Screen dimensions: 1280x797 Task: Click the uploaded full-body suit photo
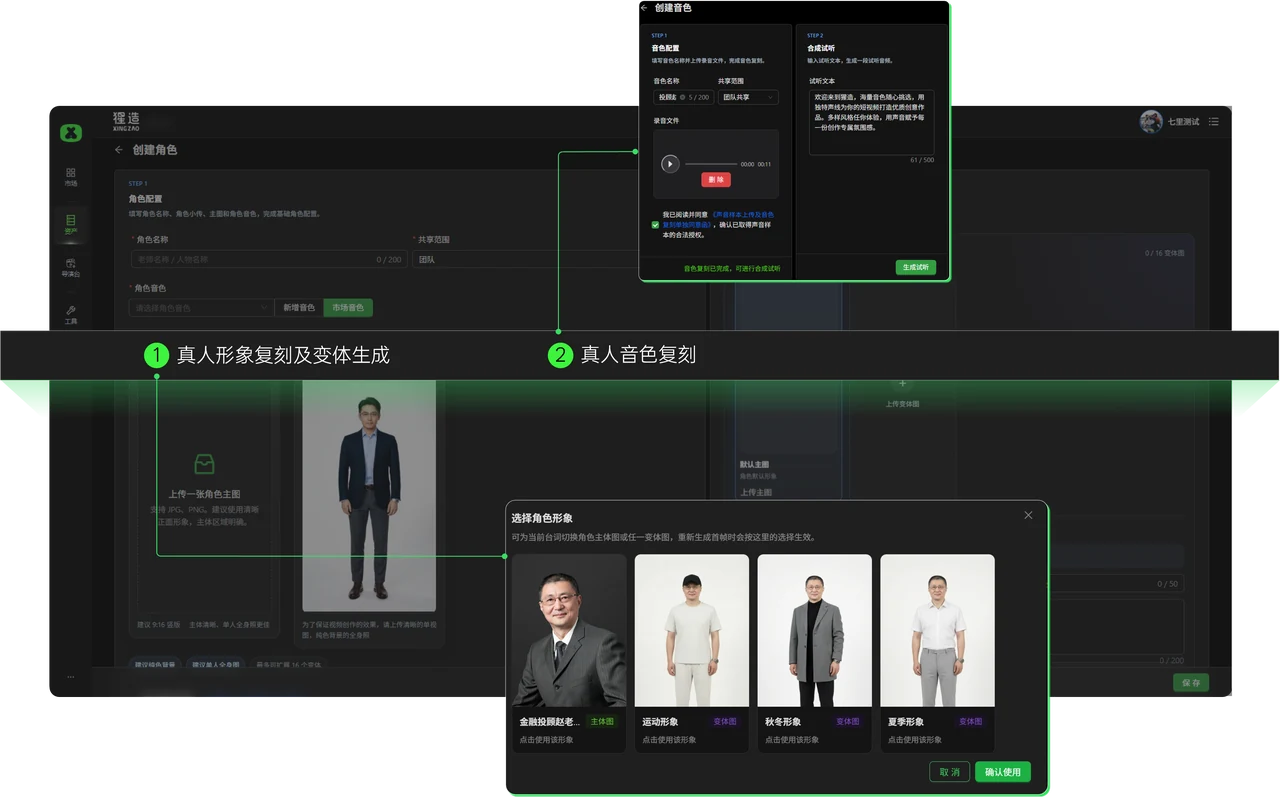(369, 496)
